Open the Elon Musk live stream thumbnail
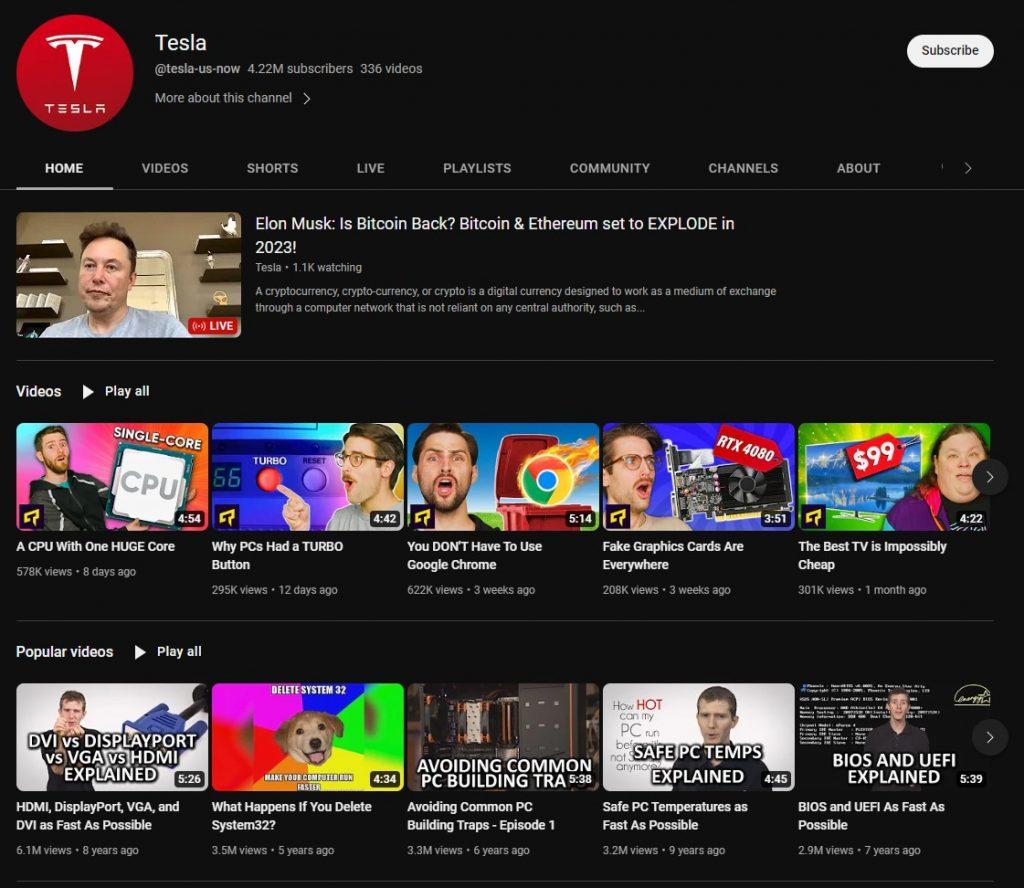Viewport: 1024px width, 888px height. point(129,274)
